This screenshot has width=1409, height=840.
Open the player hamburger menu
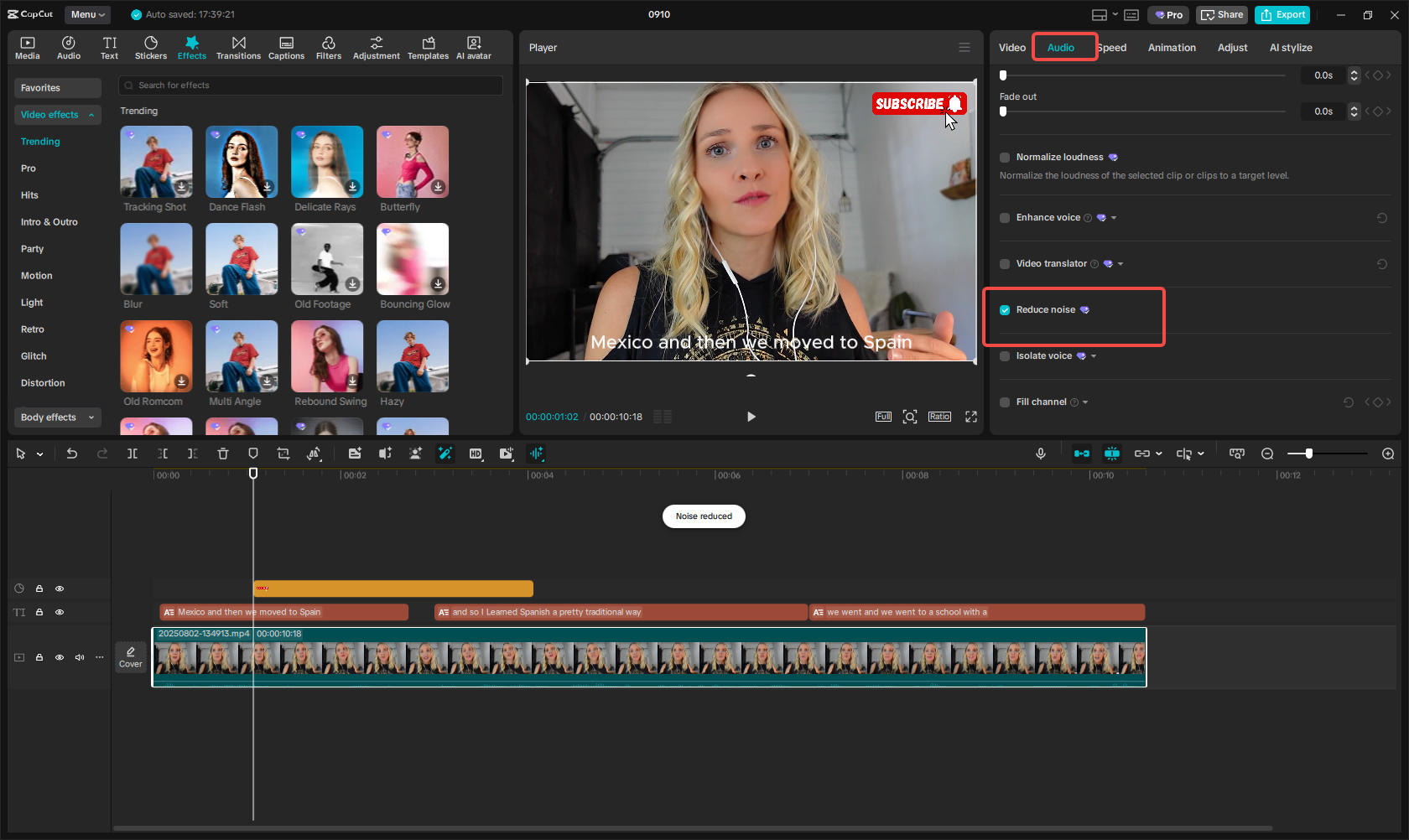tap(964, 48)
